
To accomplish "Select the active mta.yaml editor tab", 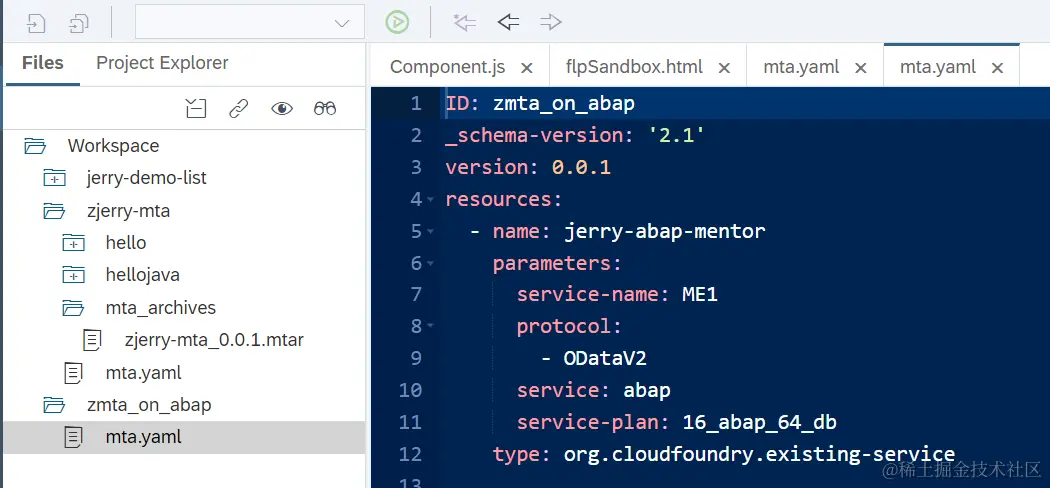I will pyautogui.click(x=938, y=67).
